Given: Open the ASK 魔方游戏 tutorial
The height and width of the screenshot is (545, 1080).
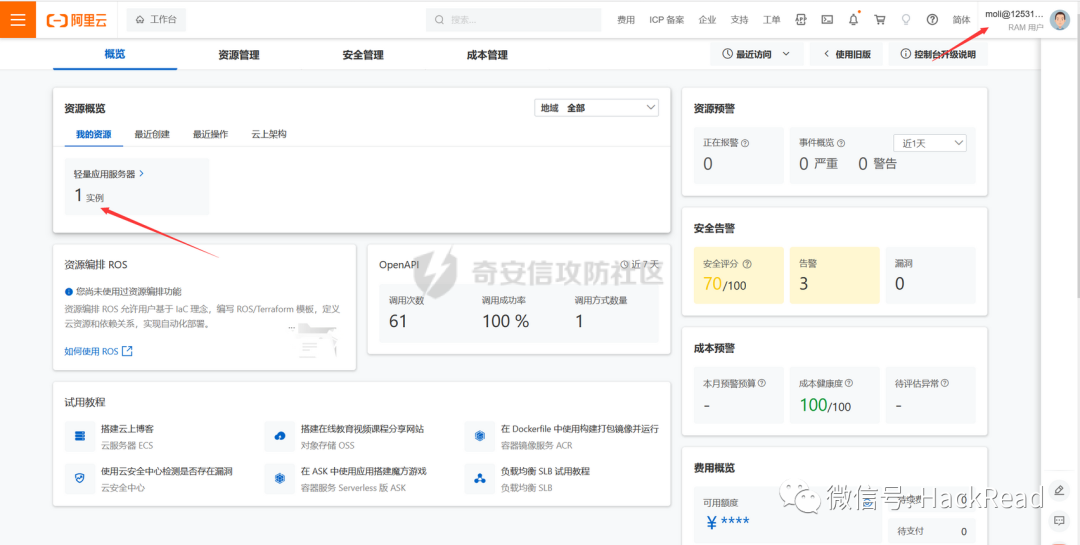Looking at the screenshot, I should coord(364,471).
